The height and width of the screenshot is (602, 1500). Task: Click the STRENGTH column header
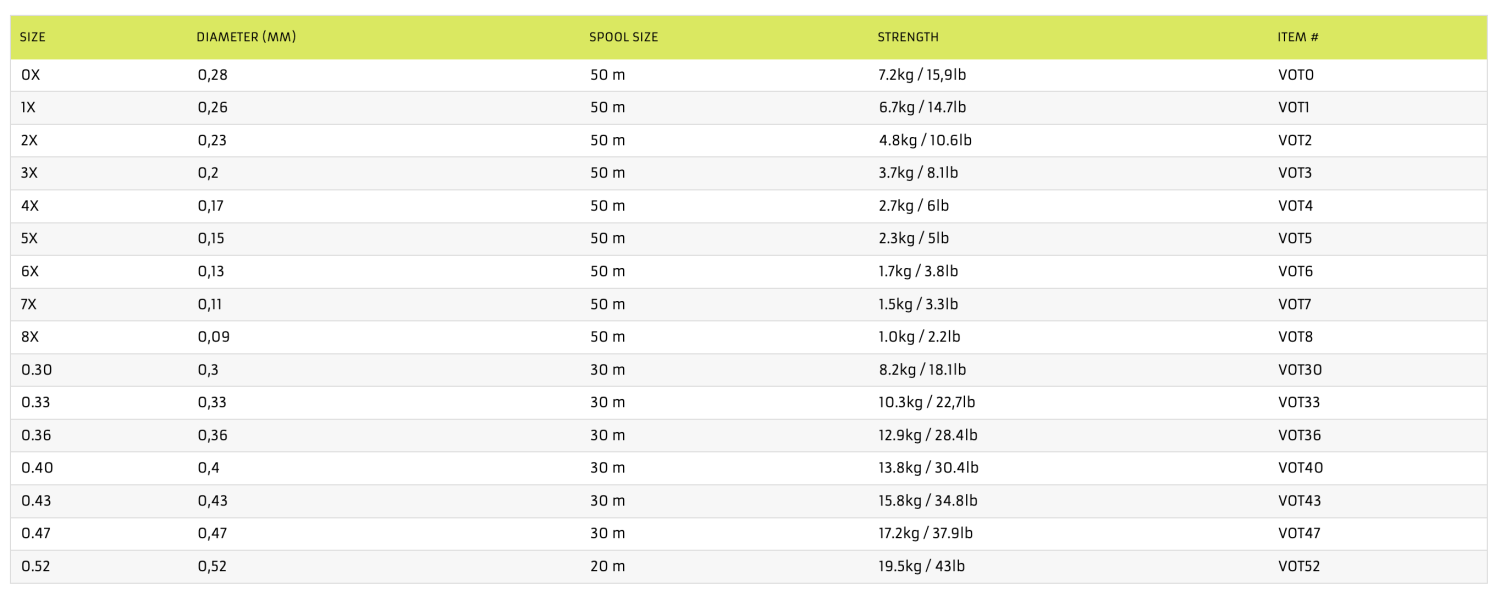tap(908, 37)
